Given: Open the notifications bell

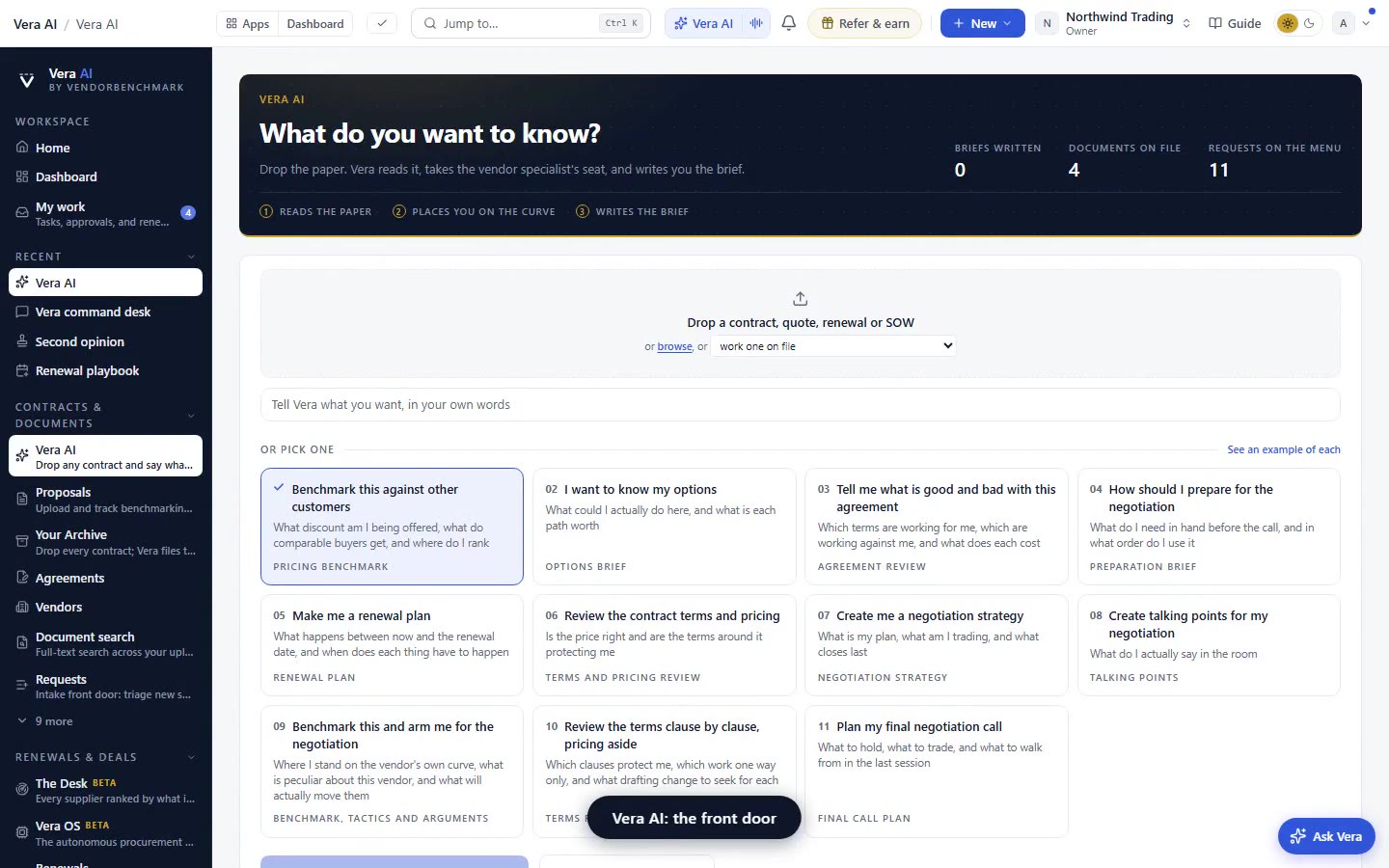Looking at the screenshot, I should point(789,23).
